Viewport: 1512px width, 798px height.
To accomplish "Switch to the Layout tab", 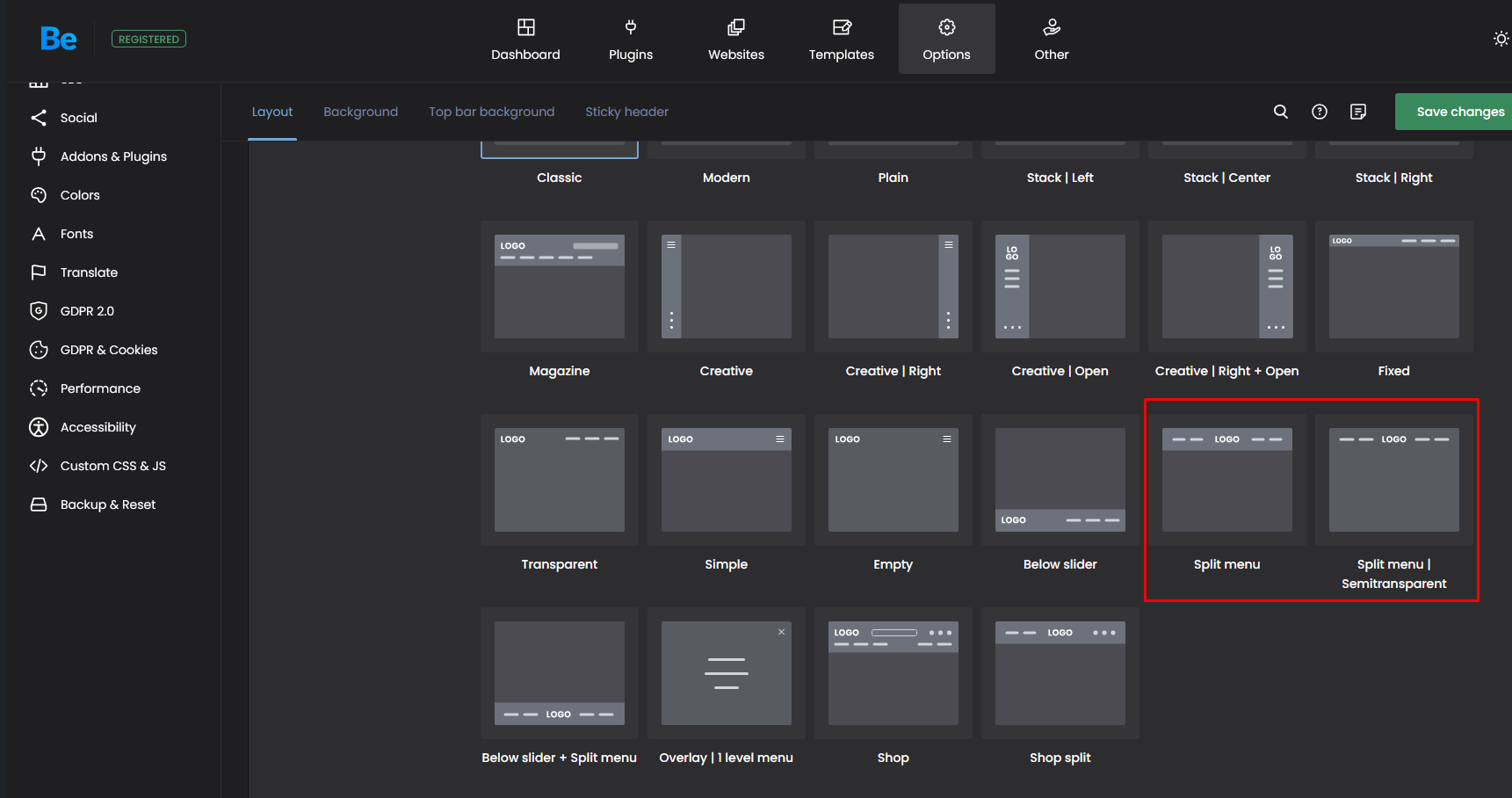I will 272,112.
